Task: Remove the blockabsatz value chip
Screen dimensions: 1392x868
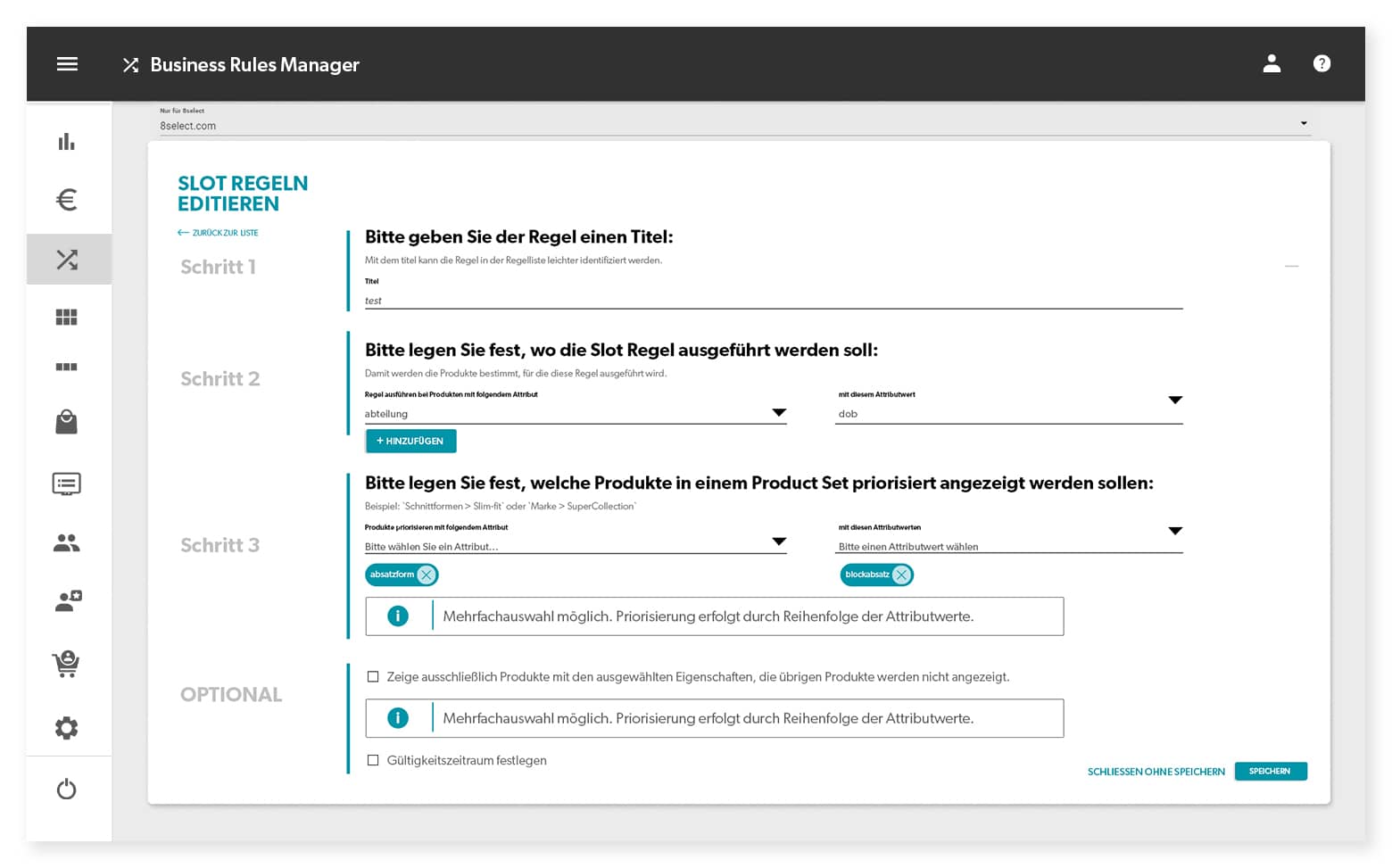Action: 901,575
